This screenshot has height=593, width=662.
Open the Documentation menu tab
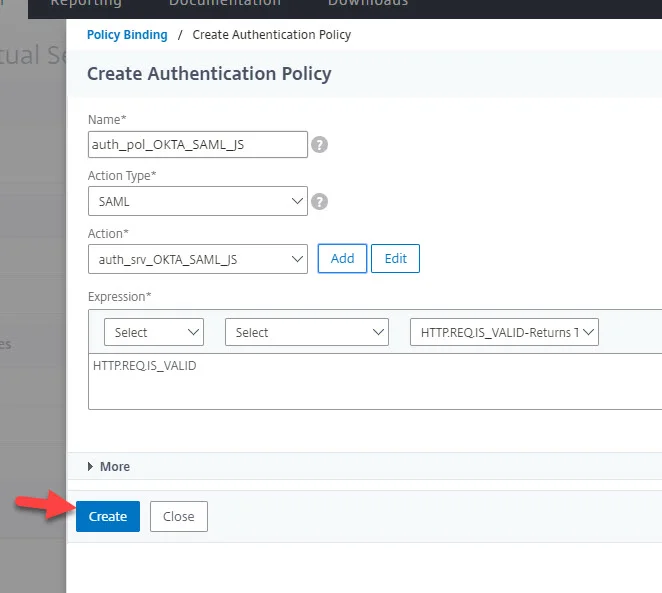coord(225,3)
